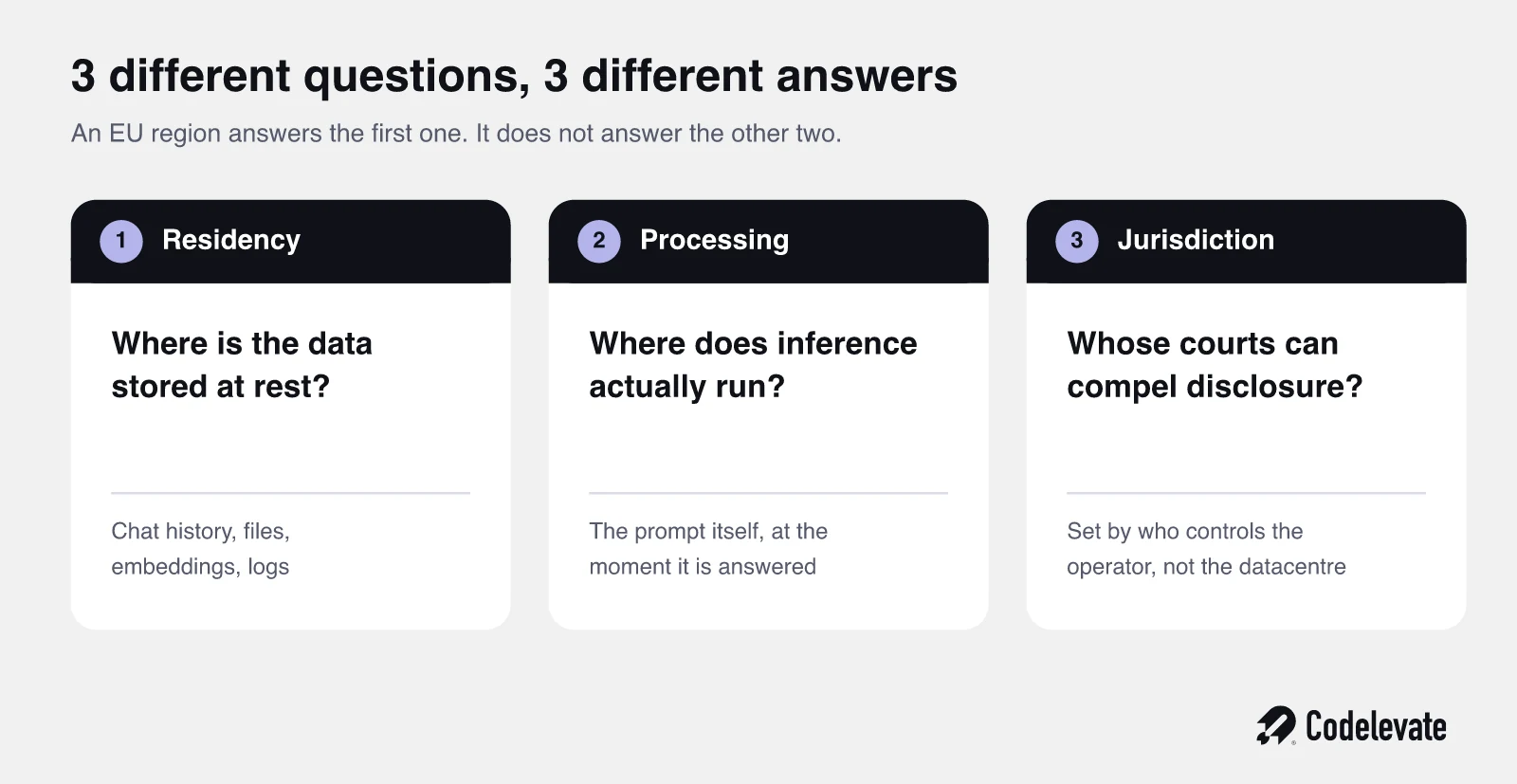Image resolution: width=1517 pixels, height=784 pixels.
Task: Click "Where is the data stored at rest?"
Action: [242, 365]
